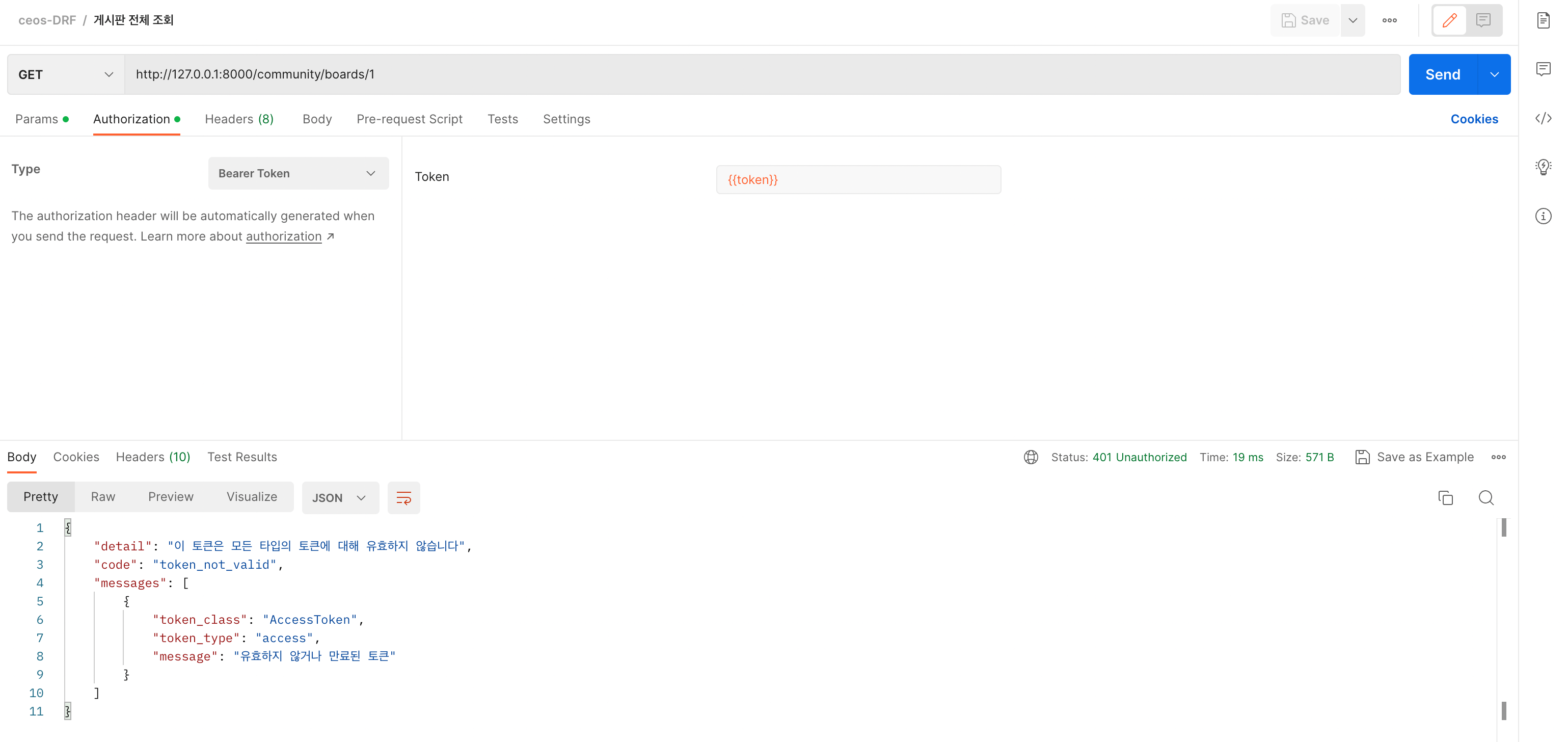Open the more options menu next to Save
Screen dimensions: 1568x742
coord(1390,20)
